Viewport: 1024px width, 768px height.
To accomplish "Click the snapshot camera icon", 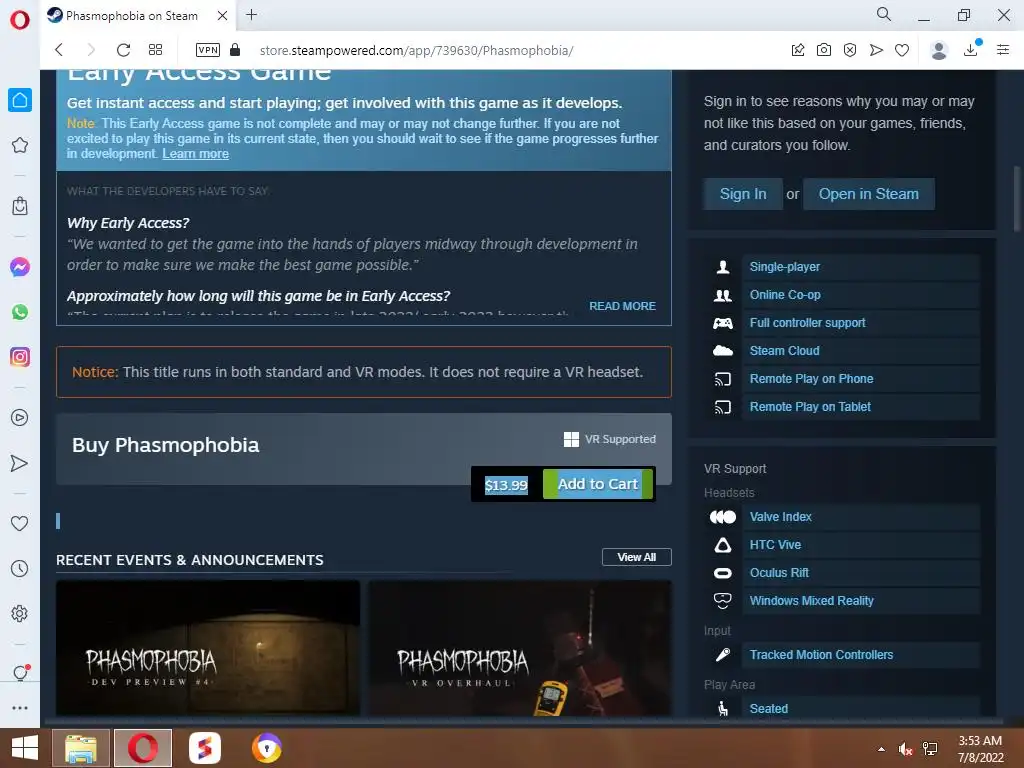I will point(824,50).
